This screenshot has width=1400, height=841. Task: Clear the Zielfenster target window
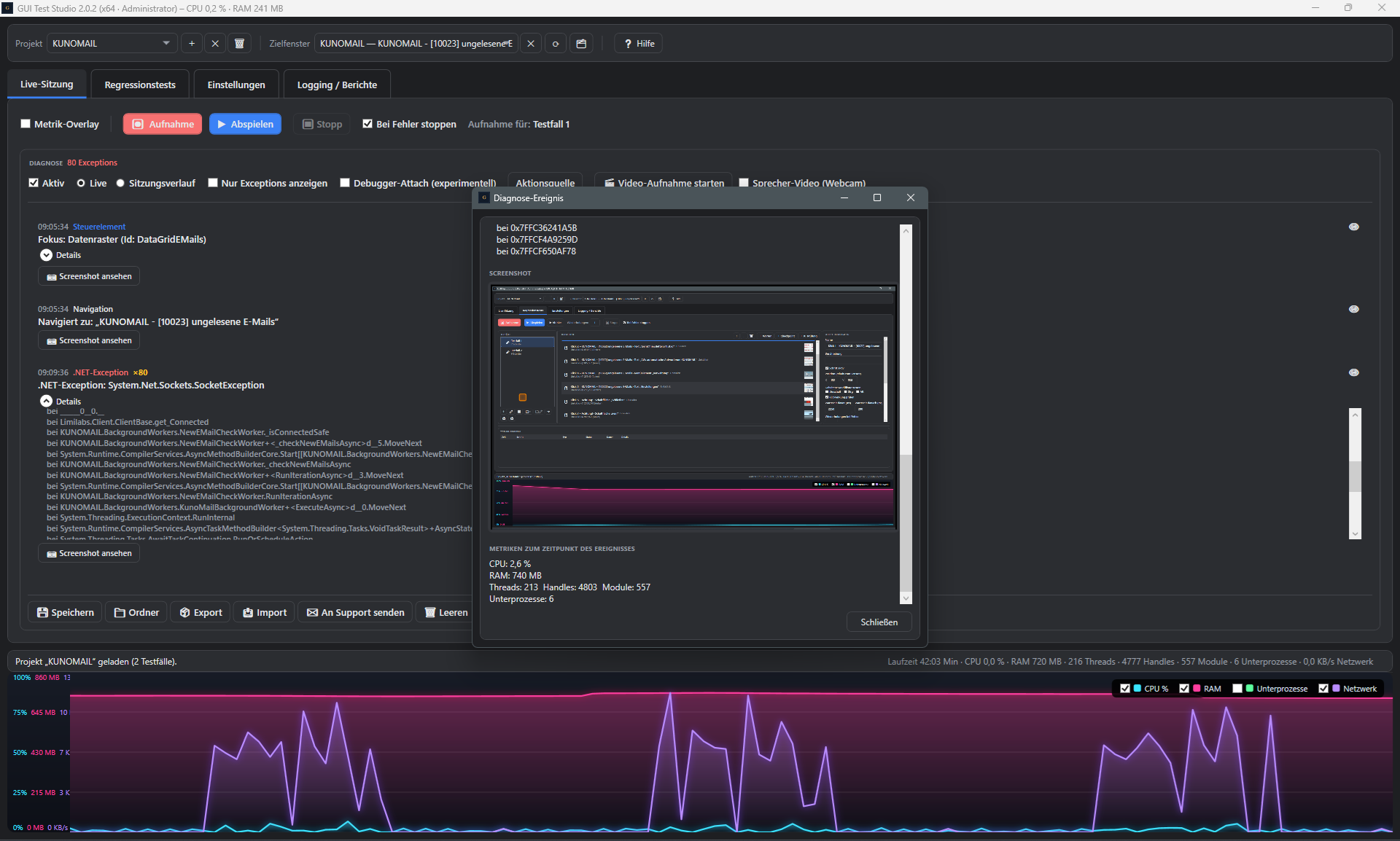[531, 44]
